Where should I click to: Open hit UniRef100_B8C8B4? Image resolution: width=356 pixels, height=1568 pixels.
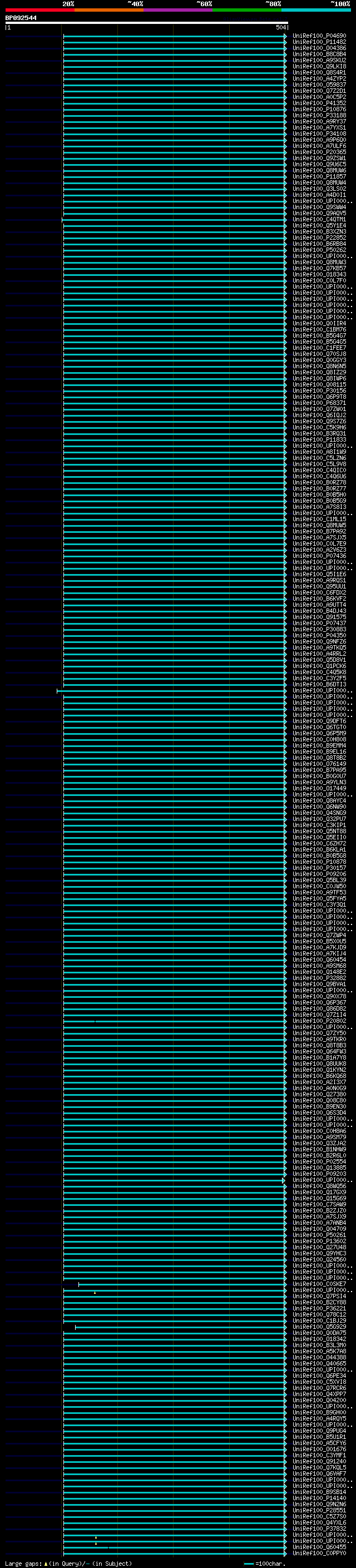(x=319, y=54)
